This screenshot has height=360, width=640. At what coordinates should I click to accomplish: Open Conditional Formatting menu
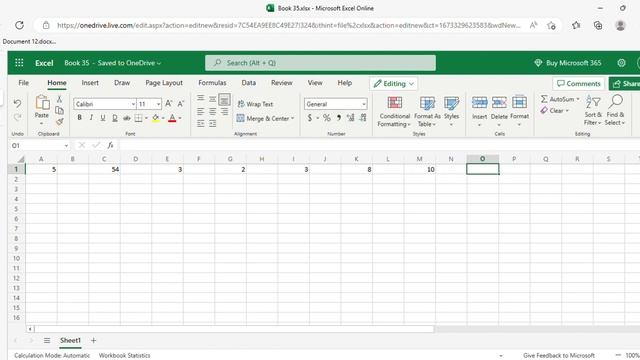(394, 112)
